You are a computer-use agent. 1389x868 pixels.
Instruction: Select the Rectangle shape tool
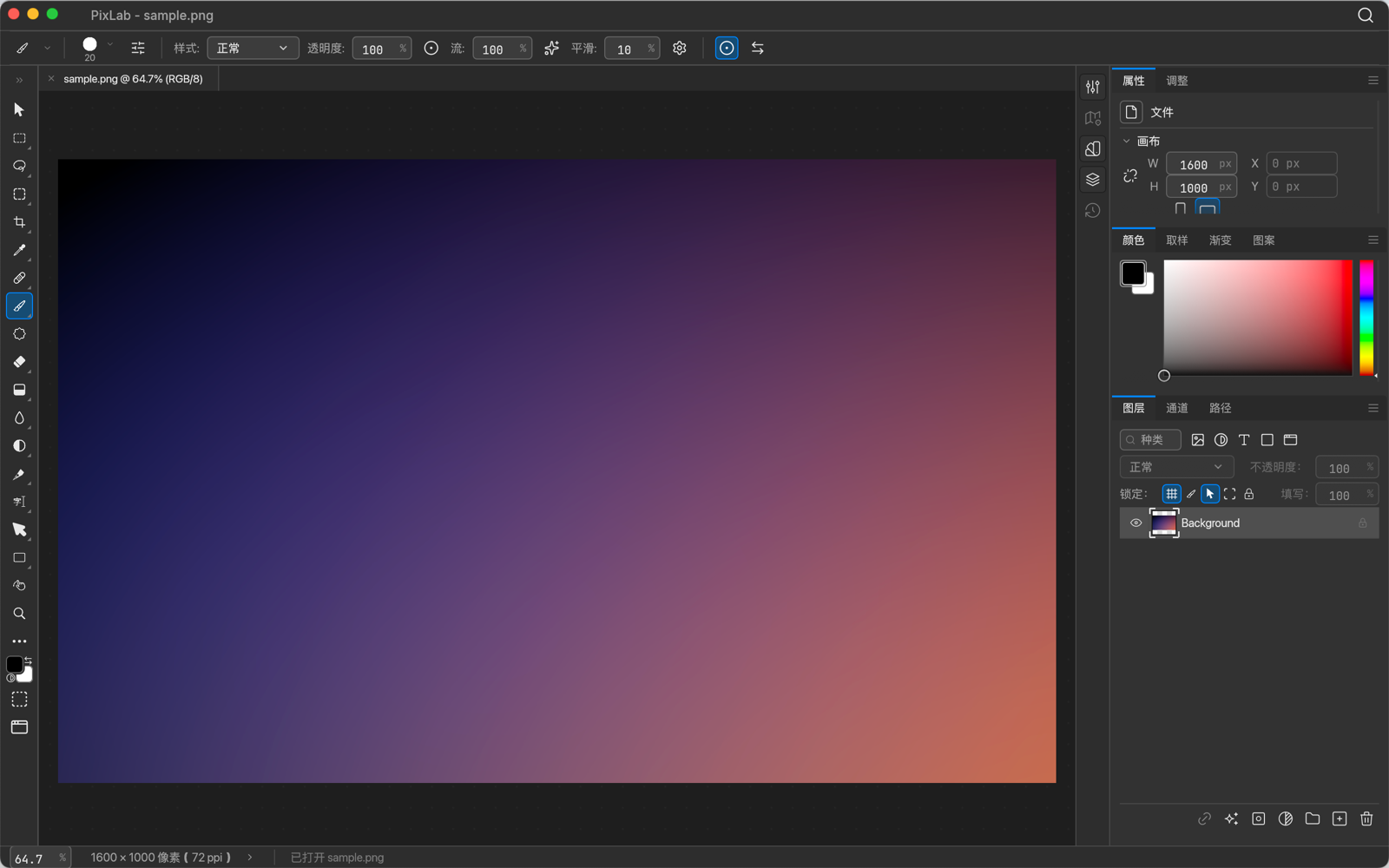(19, 558)
